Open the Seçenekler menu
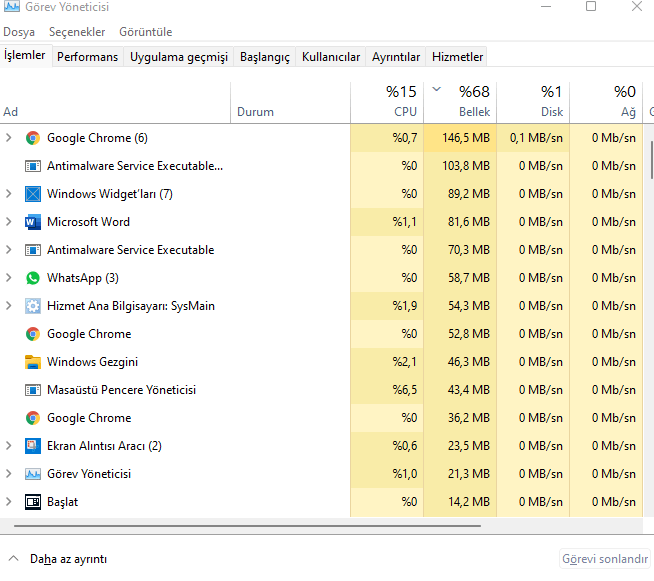This screenshot has height=581, width=654. 77,32
